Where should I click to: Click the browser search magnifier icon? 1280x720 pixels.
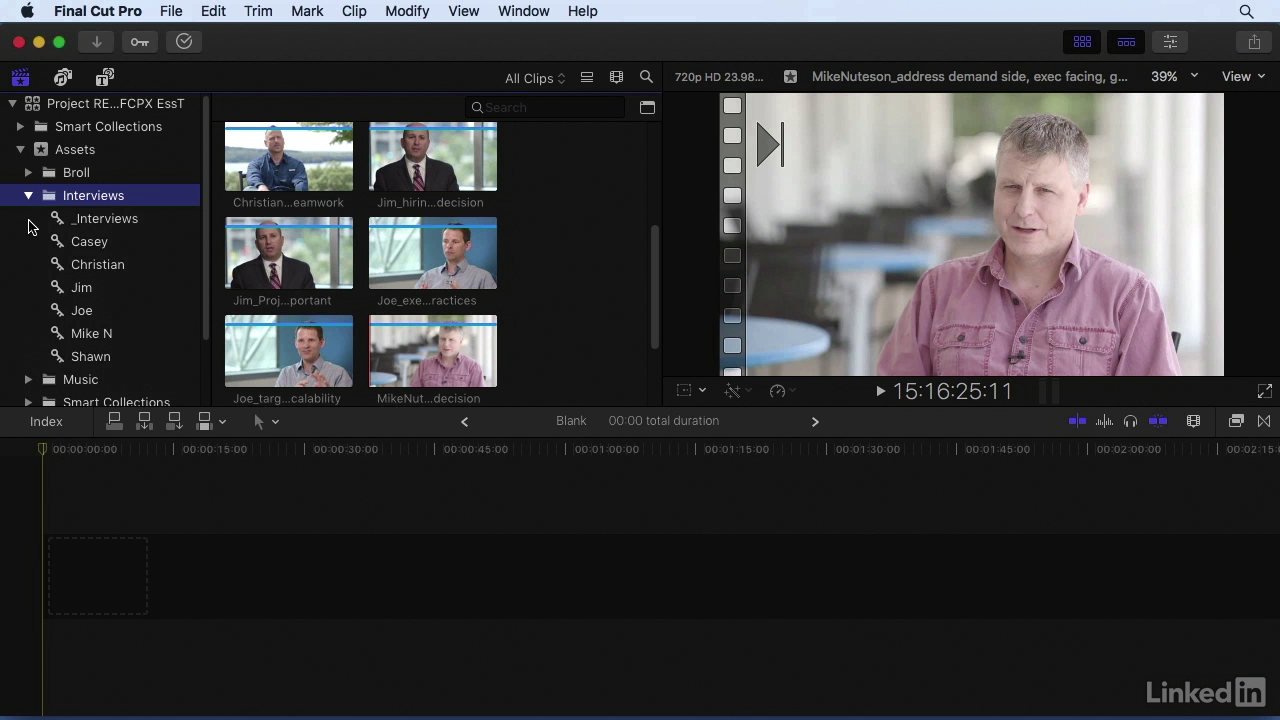pos(646,77)
